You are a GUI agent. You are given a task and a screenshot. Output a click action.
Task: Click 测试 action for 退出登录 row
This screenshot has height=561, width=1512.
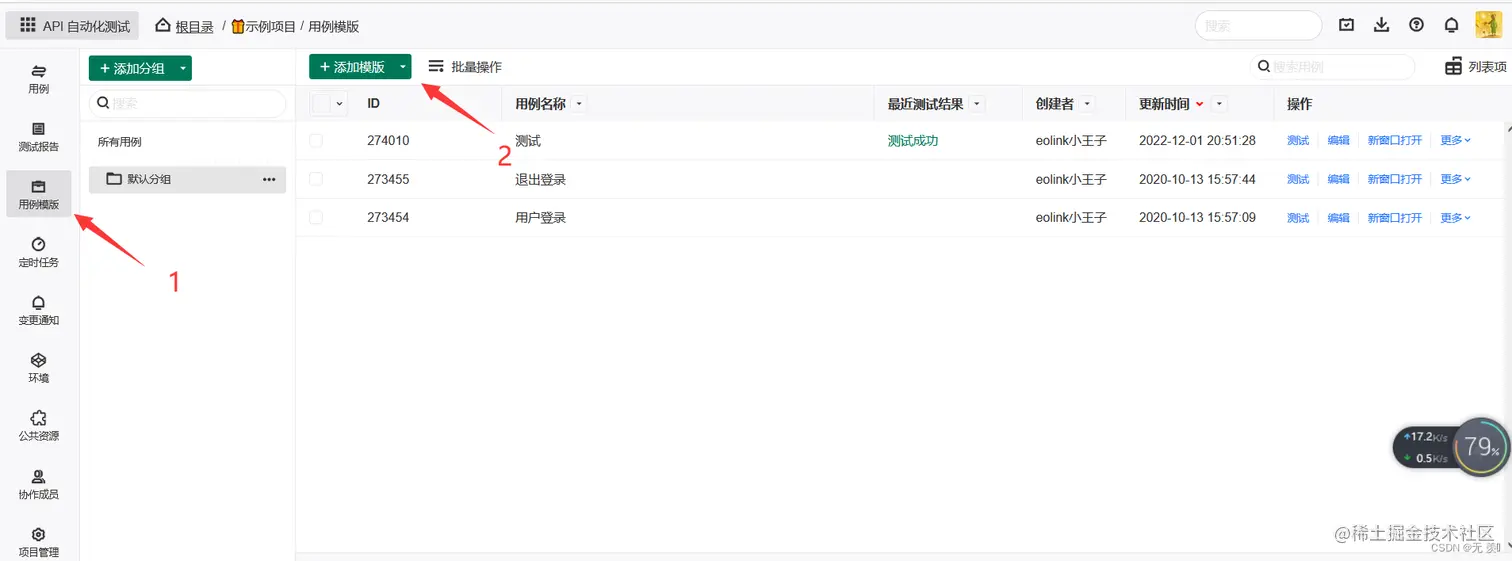[x=1298, y=179]
